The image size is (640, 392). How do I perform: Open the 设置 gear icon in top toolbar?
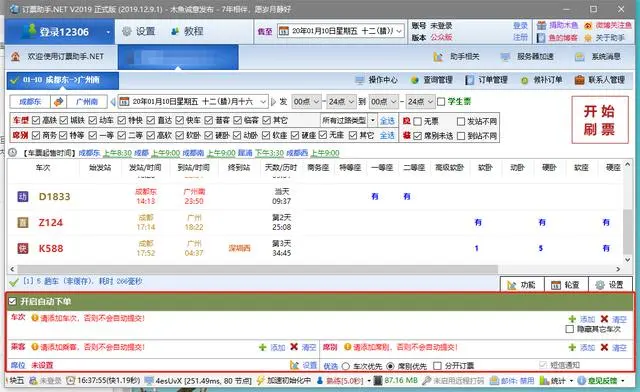[x=127, y=31]
